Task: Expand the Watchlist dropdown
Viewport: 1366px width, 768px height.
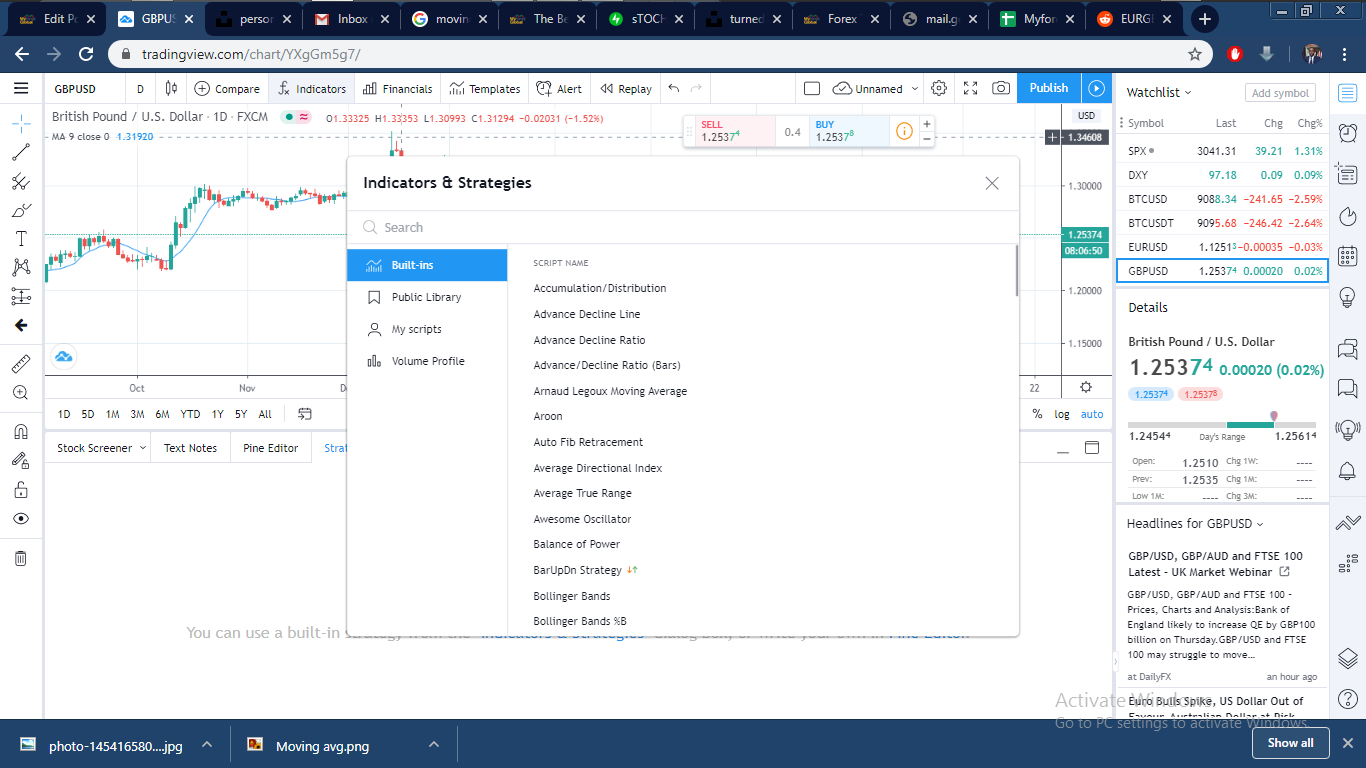Action: tap(1159, 92)
